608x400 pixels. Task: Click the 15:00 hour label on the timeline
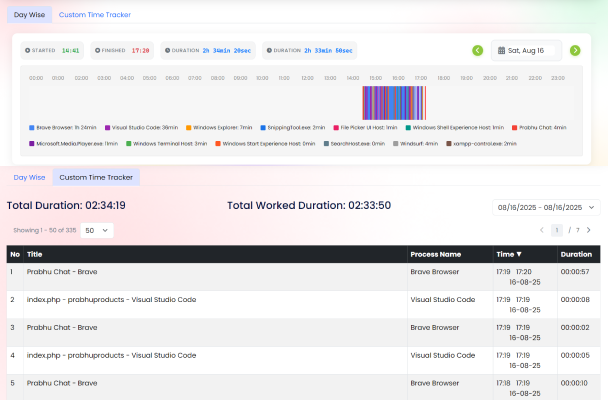tap(375, 78)
